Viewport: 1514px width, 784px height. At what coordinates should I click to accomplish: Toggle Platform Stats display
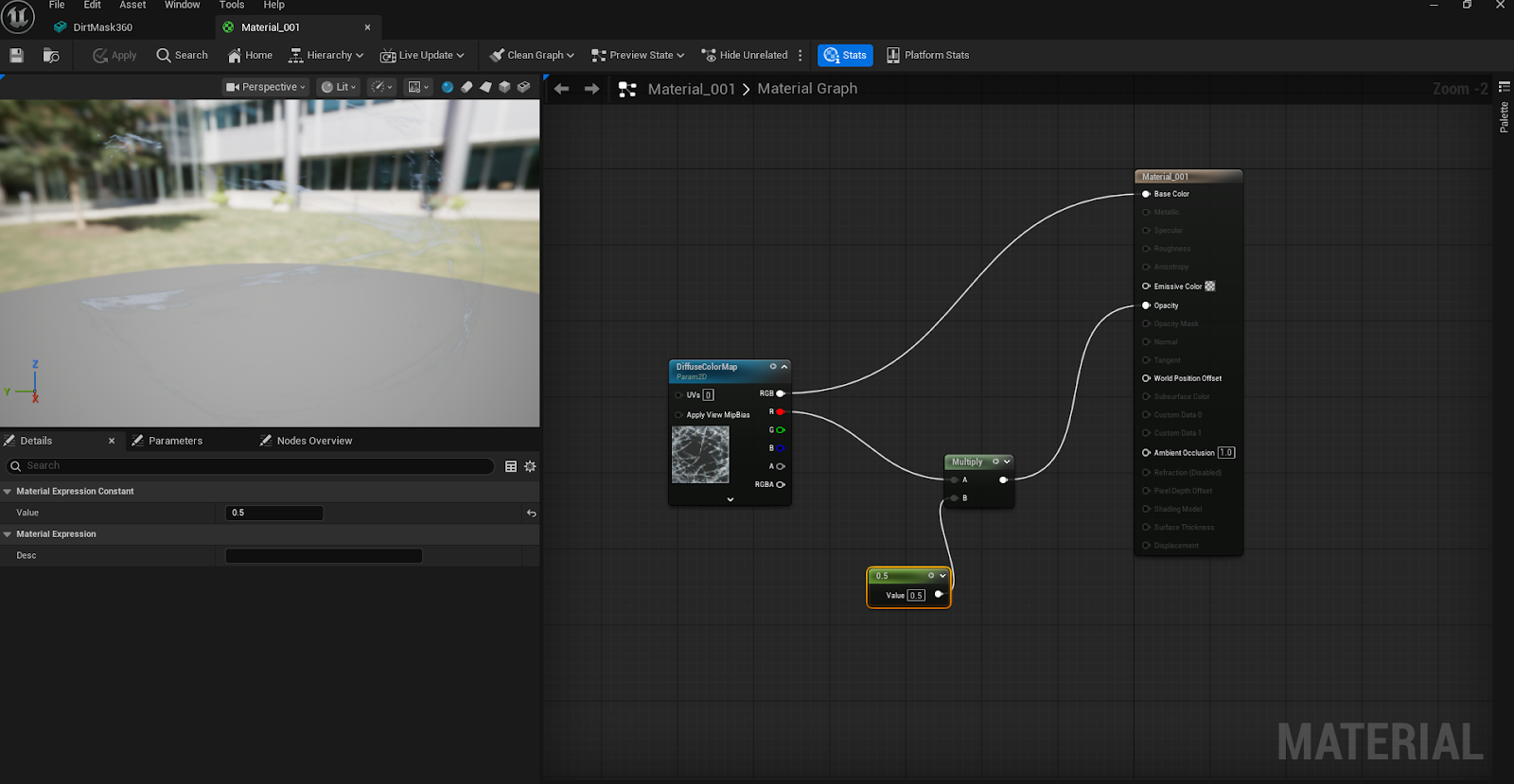[927, 56]
